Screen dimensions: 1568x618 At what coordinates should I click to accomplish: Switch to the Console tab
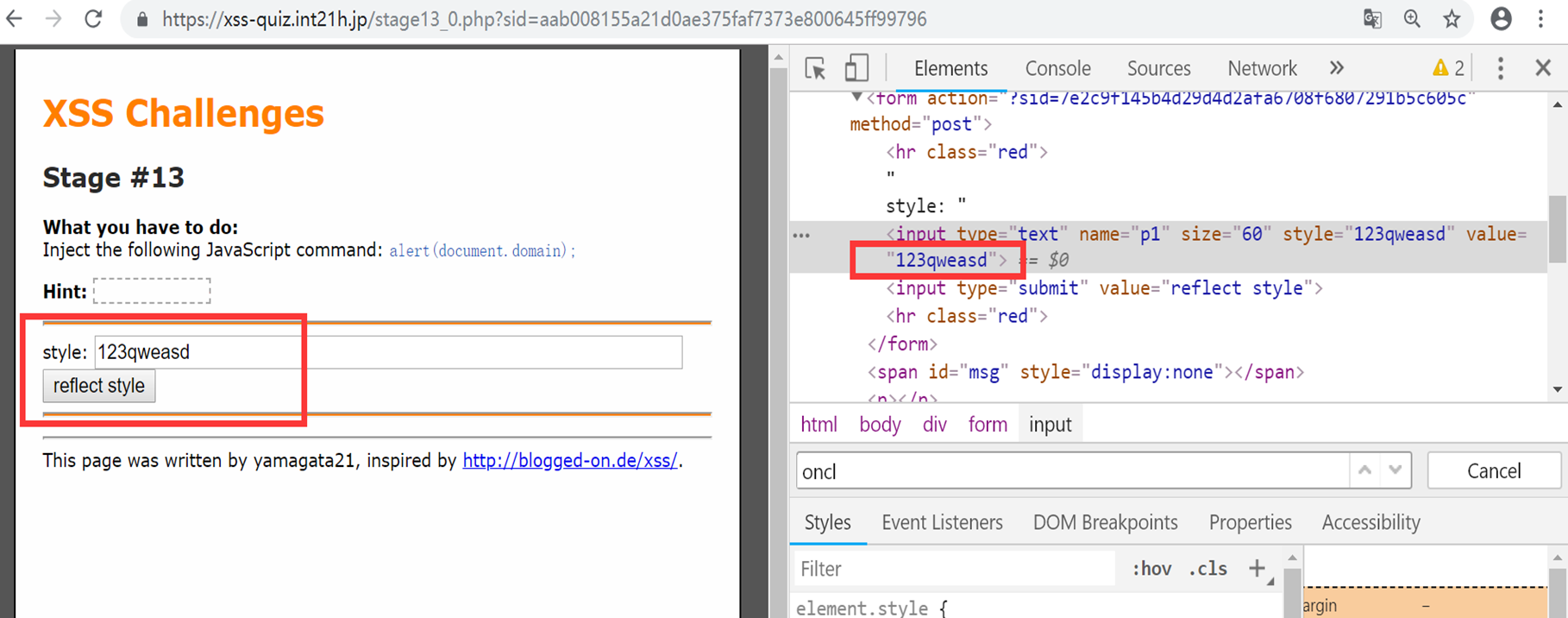(x=1057, y=68)
